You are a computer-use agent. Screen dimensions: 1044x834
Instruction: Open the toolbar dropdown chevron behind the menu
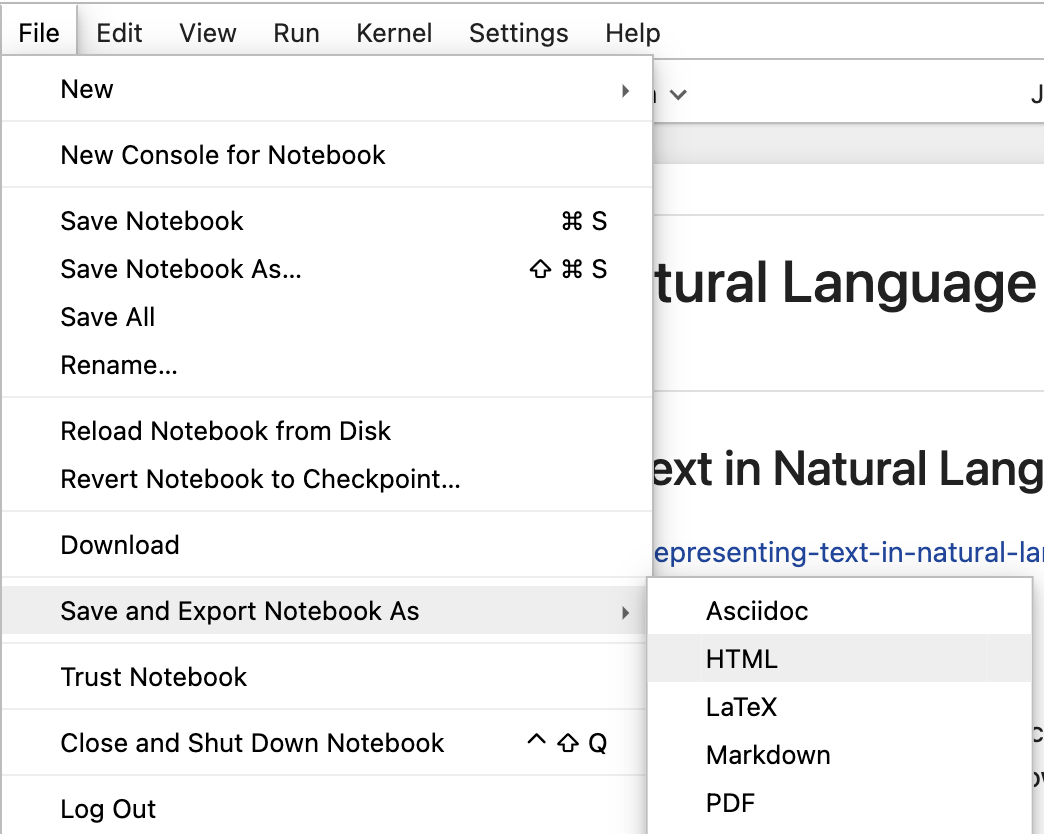(679, 95)
